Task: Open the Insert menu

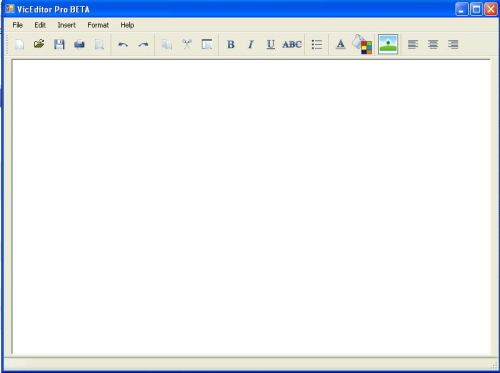Action: point(67,25)
